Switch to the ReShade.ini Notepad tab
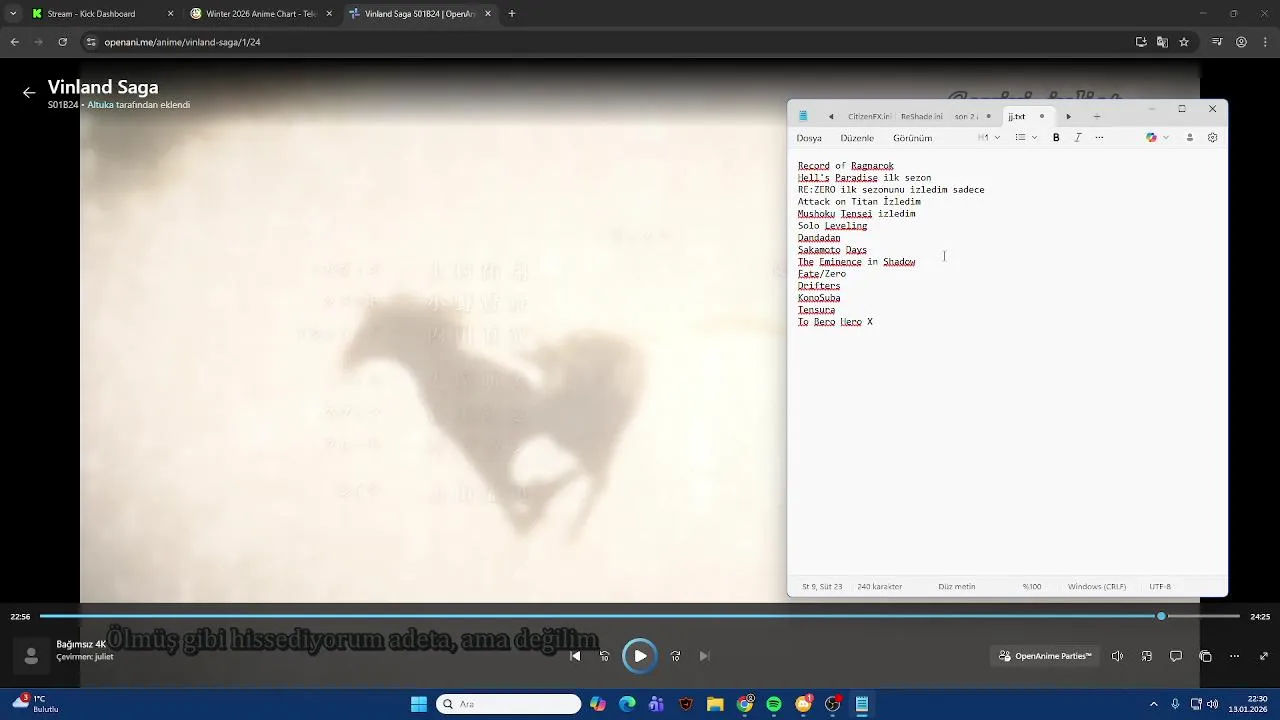 [x=921, y=117]
